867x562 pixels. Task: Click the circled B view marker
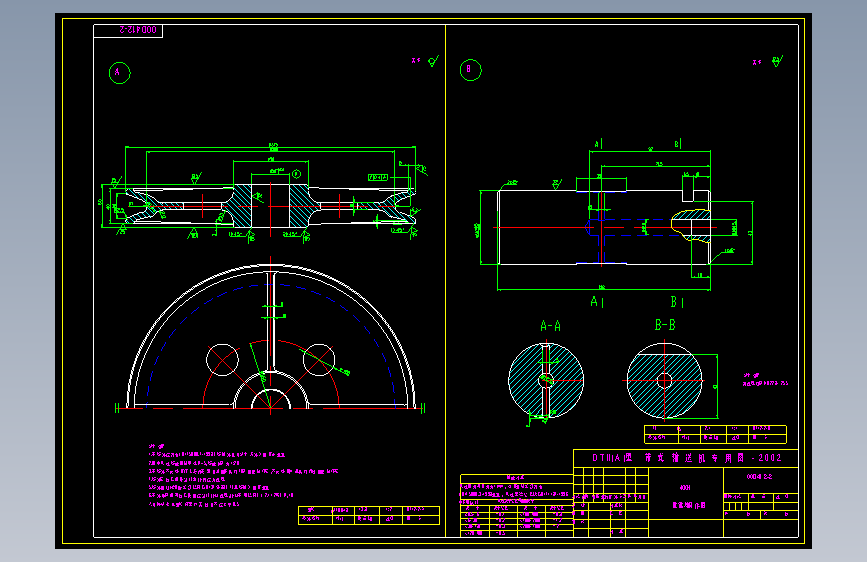[x=471, y=70]
